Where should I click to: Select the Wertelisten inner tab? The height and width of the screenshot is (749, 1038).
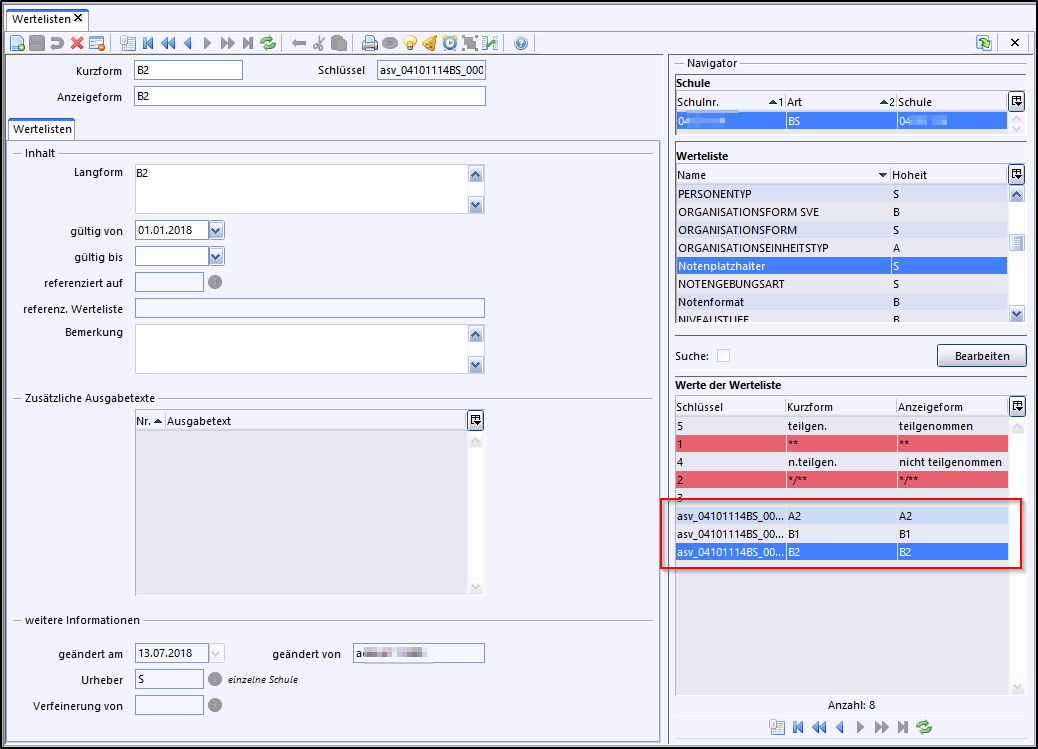pyautogui.click(x=41, y=129)
